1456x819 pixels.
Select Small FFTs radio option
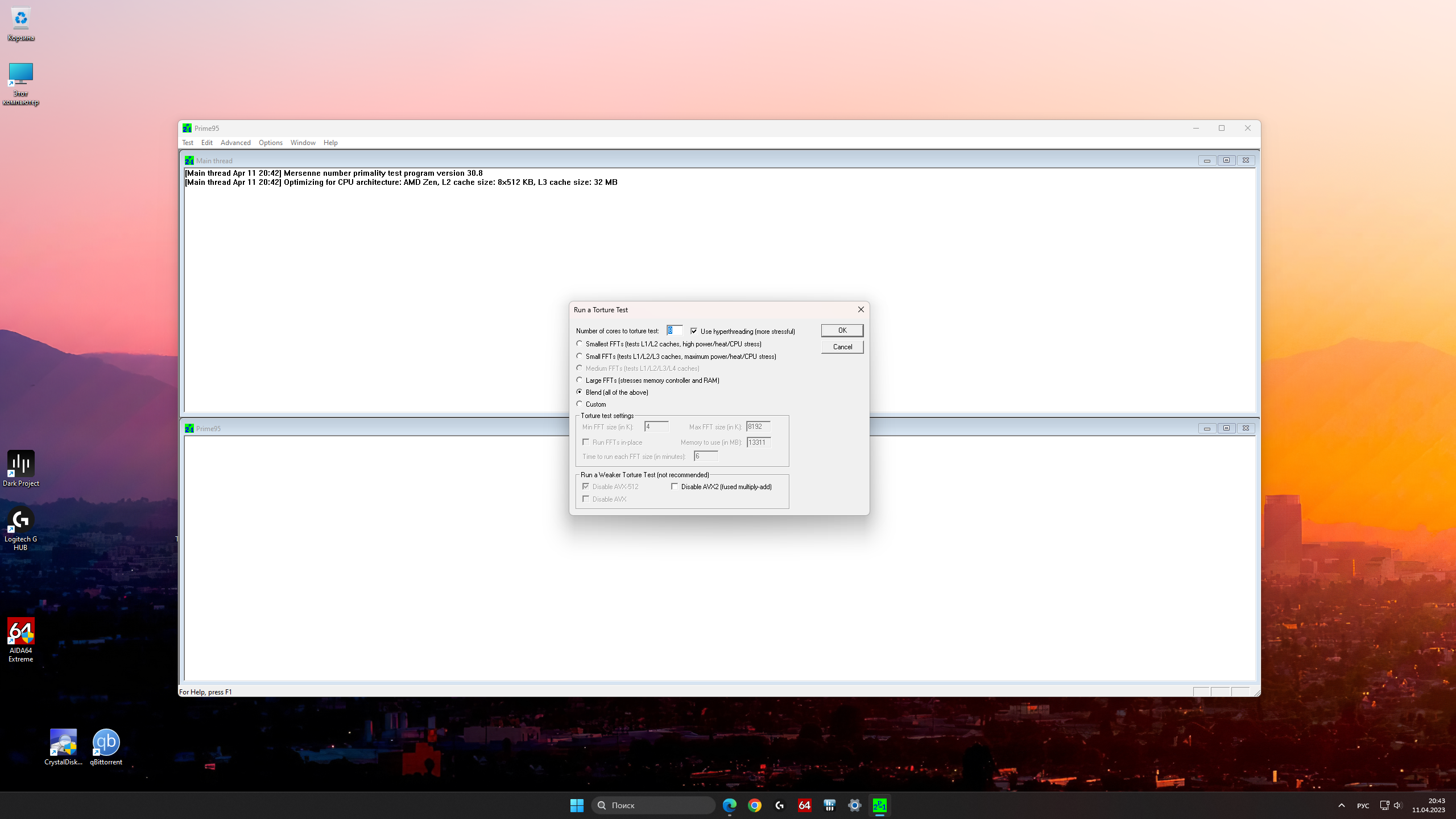click(x=580, y=356)
